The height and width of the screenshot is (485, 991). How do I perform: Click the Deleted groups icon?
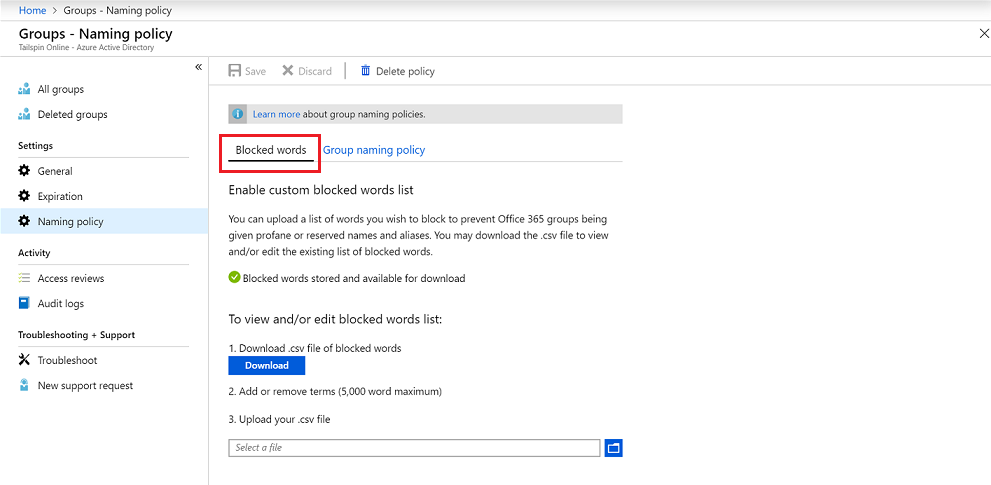point(25,115)
